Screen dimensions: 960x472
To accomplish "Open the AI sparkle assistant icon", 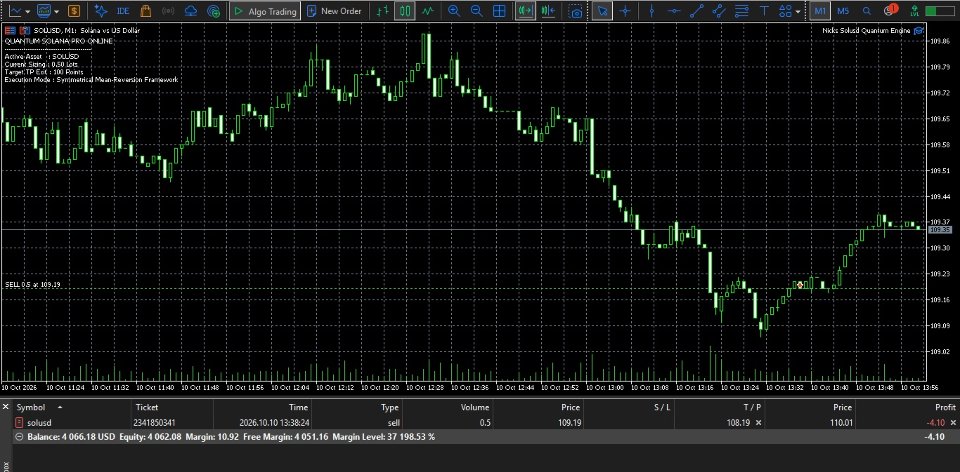I will (x=101, y=11).
